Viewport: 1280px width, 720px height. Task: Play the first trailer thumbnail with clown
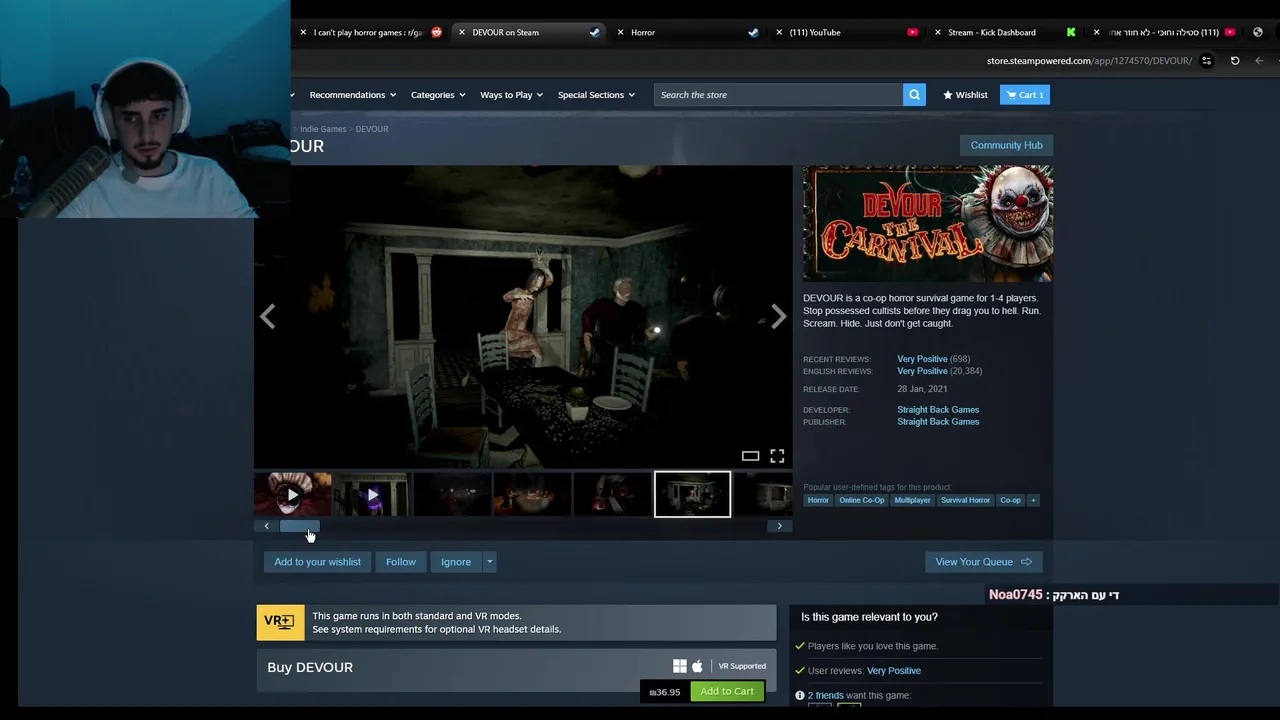[292, 494]
